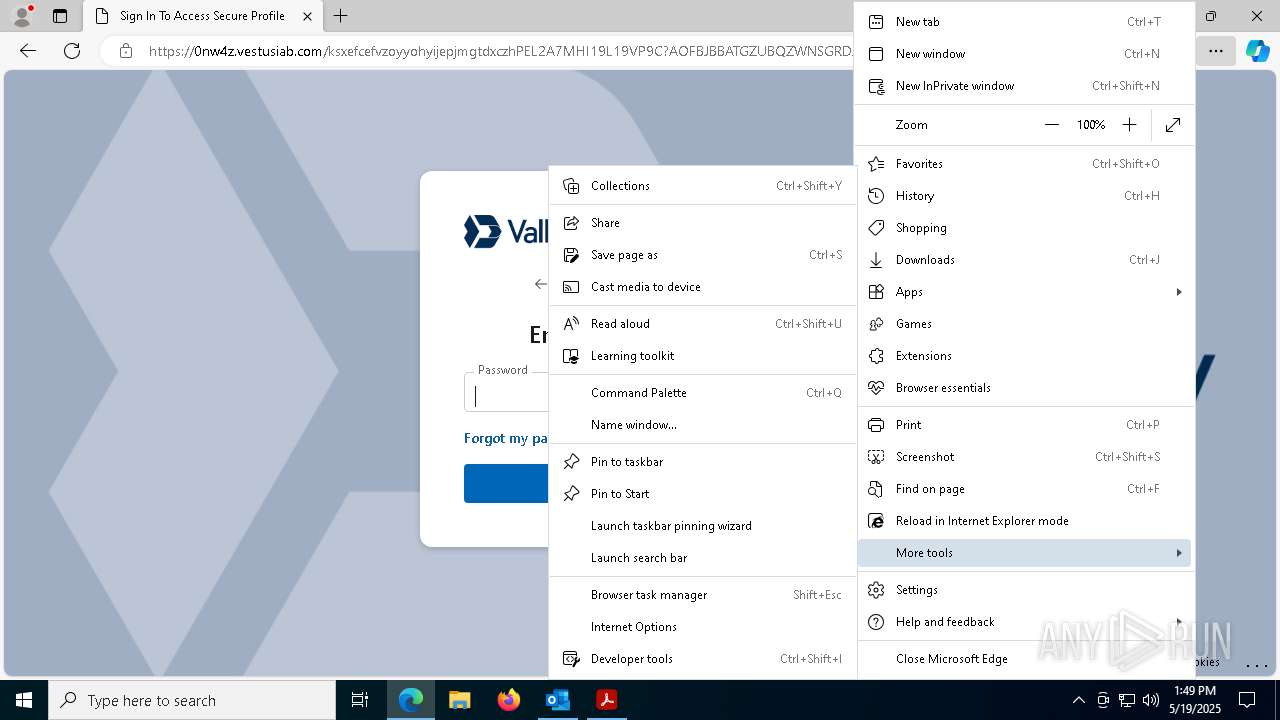
Task: Choose Launch search bar
Action: (703, 558)
